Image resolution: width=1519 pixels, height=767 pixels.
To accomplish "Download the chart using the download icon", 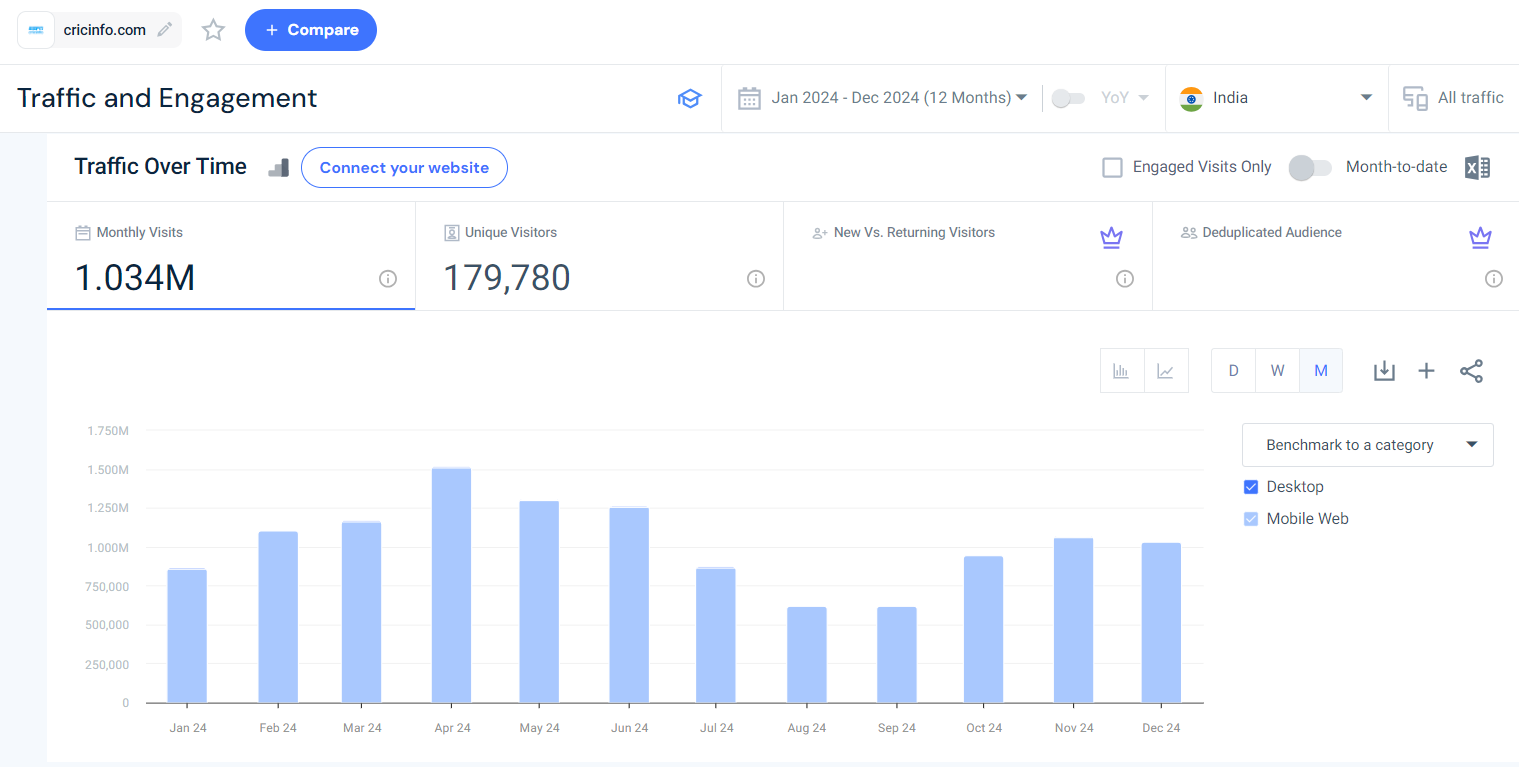I will point(1384,370).
